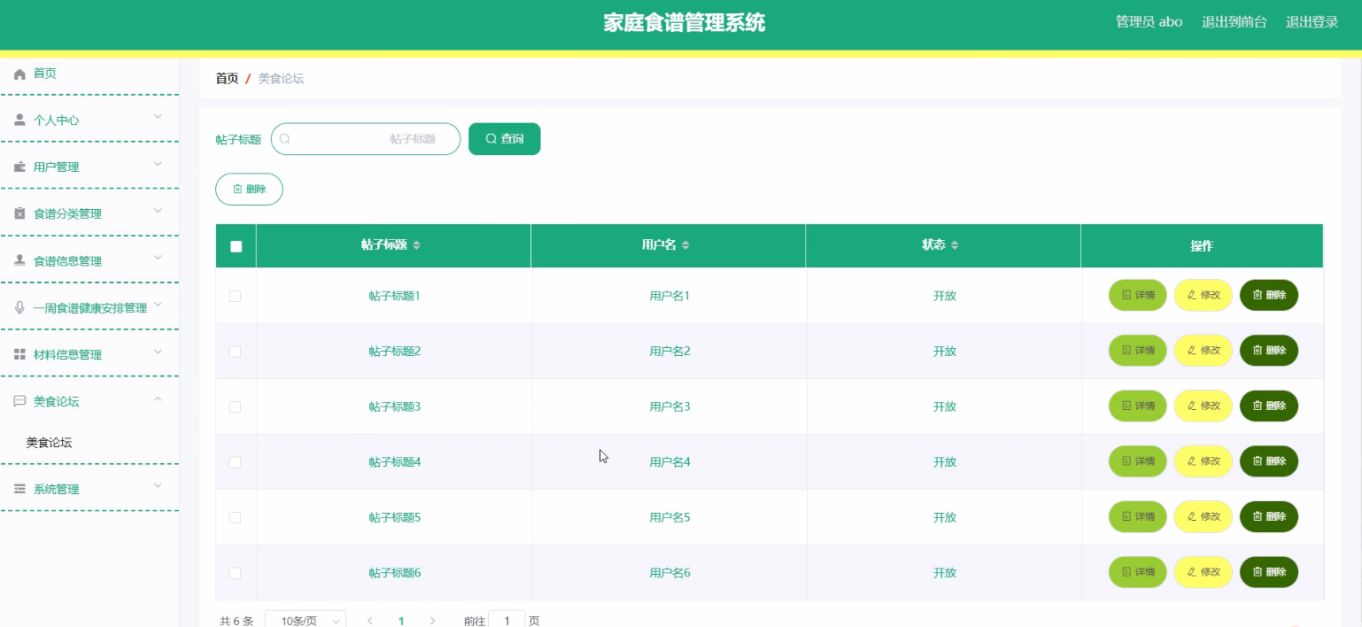The height and width of the screenshot is (627, 1362).
Task: Click 删除 for 帖子标题1 row
Action: (1269, 295)
